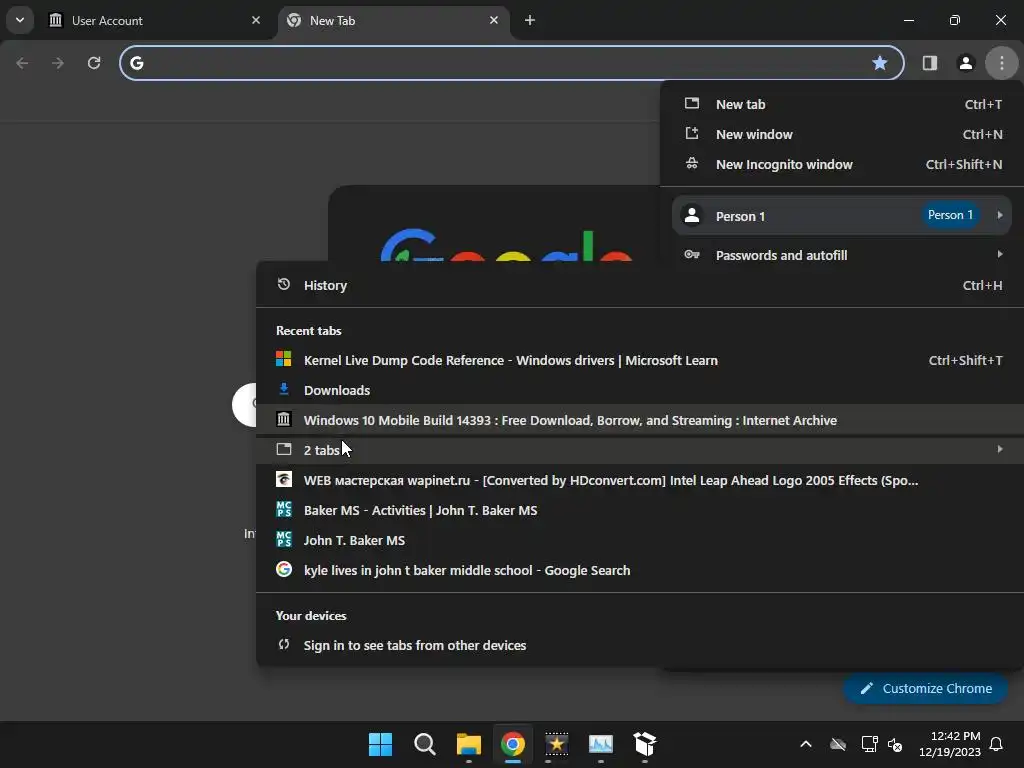Click the Customize Chrome button
Screen dimensions: 1024x768
point(925,688)
